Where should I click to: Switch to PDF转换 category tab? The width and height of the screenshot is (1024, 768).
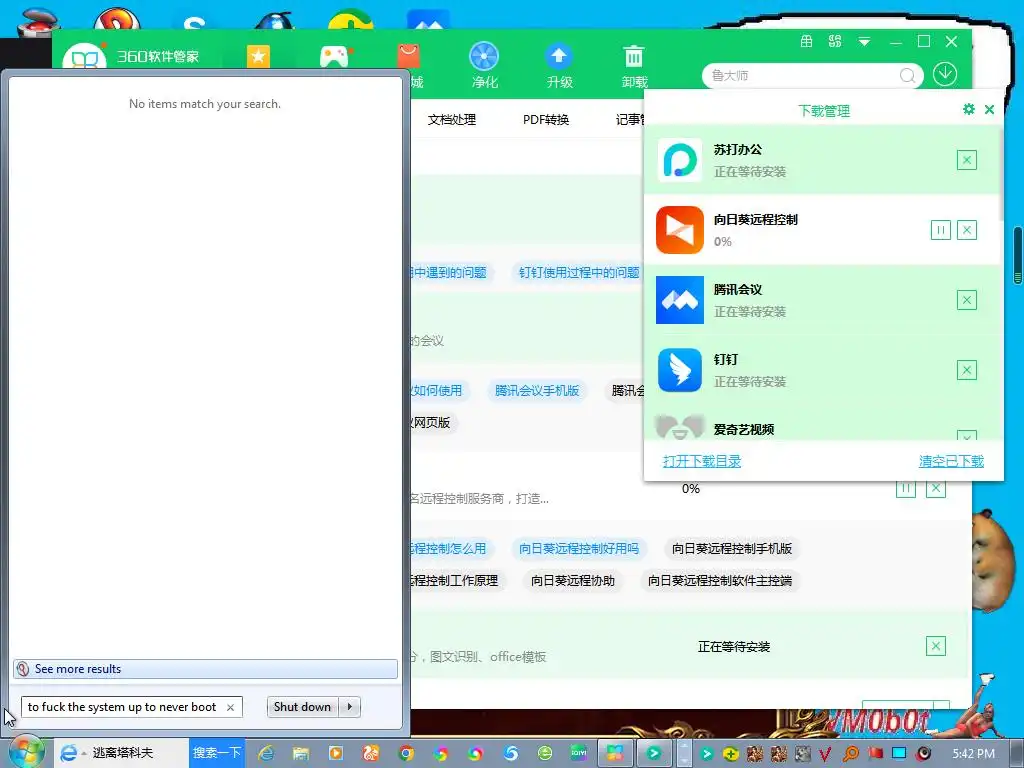pyautogui.click(x=546, y=120)
